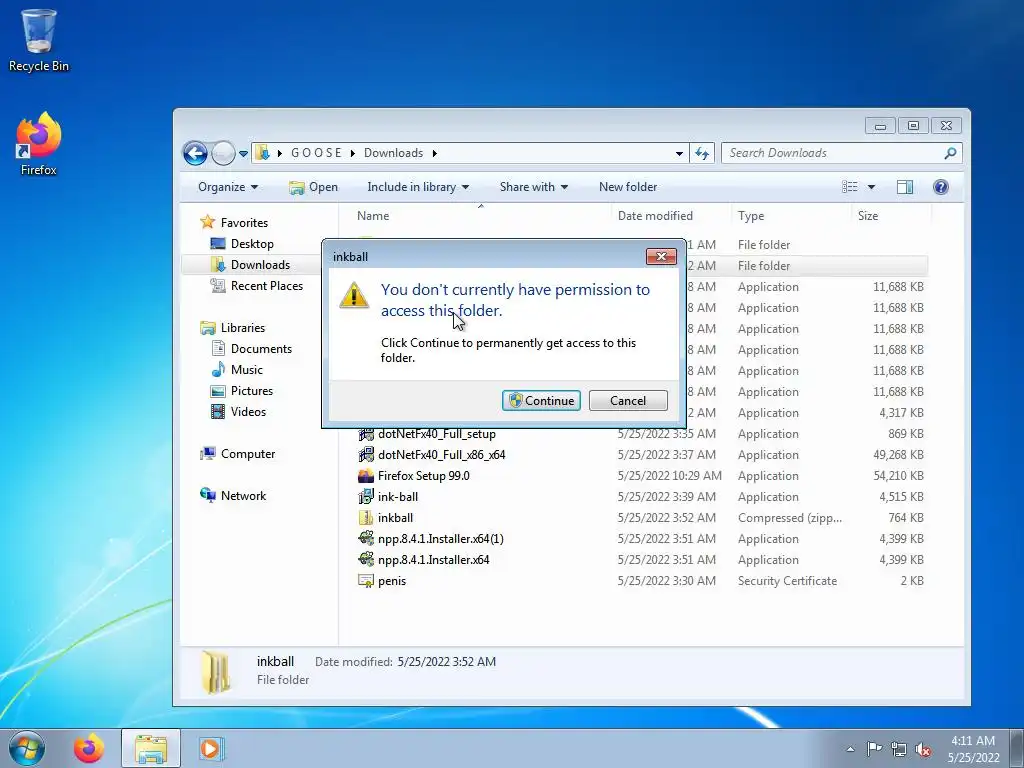This screenshot has width=1024, height=768.
Task: Sort by Size column header
Action: tap(868, 216)
